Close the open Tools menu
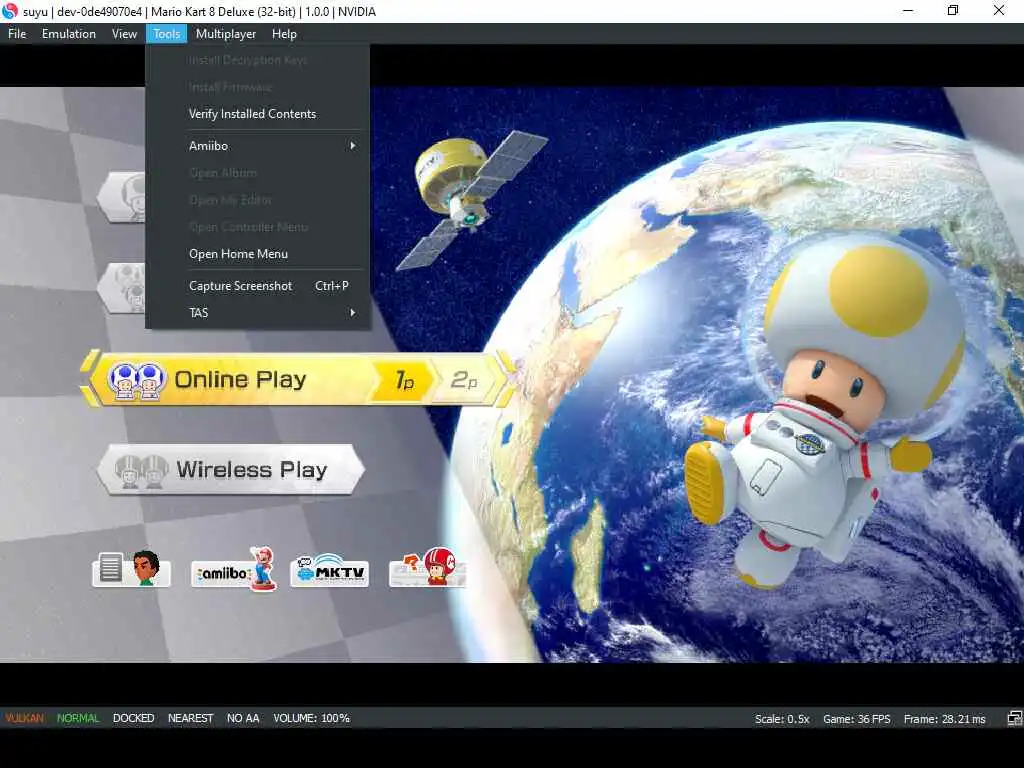This screenshot has width=1024, height=768. (x=167, y=34)
